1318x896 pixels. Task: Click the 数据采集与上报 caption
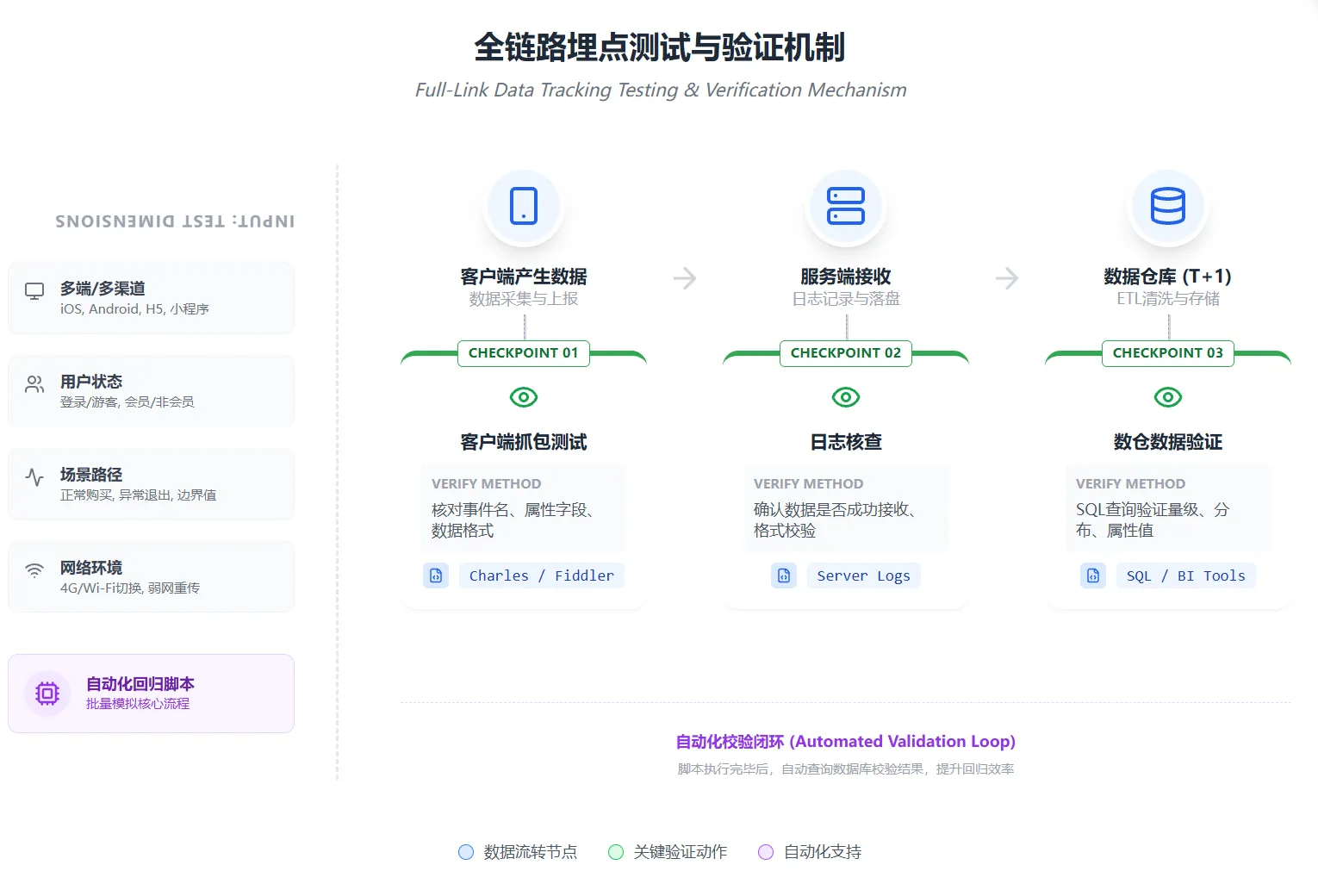click(x=524, y=299)
